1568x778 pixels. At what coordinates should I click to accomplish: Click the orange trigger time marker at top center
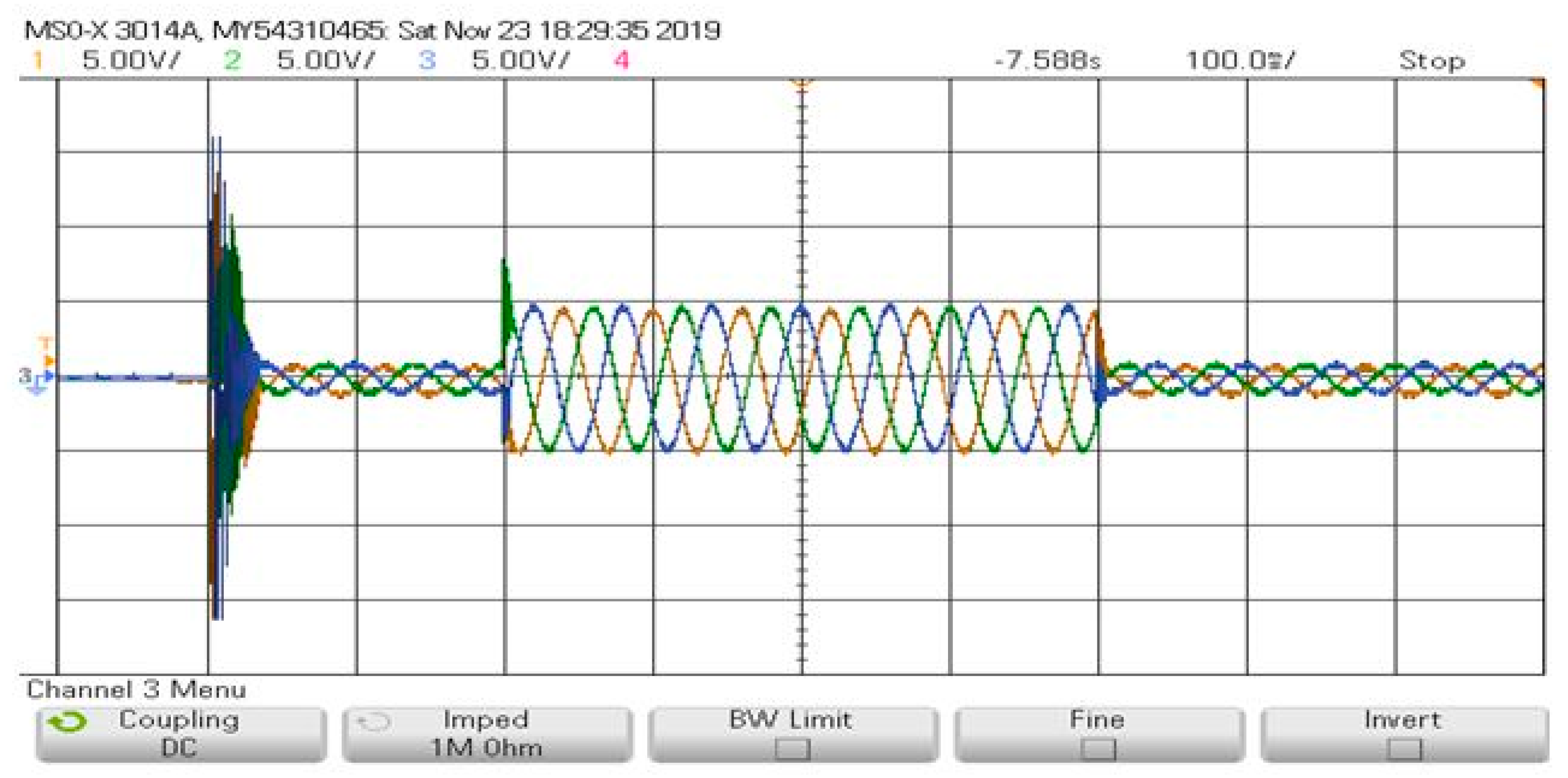click(802, 83)
